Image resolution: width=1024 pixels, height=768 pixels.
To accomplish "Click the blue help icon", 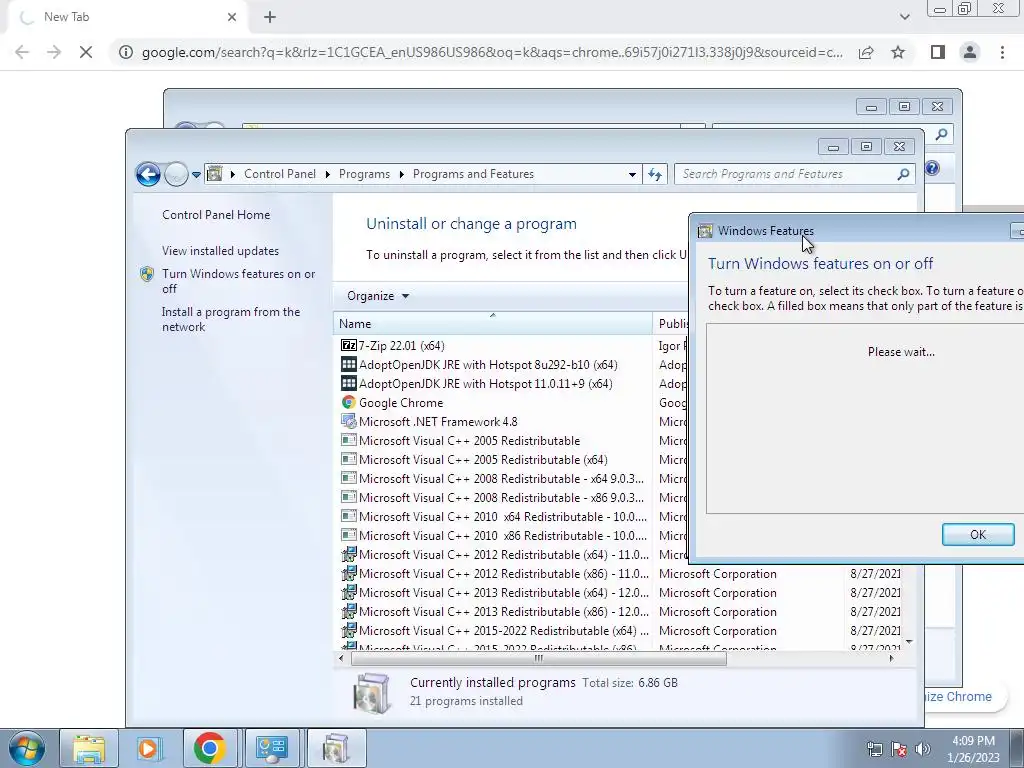I will pos(933,168).
